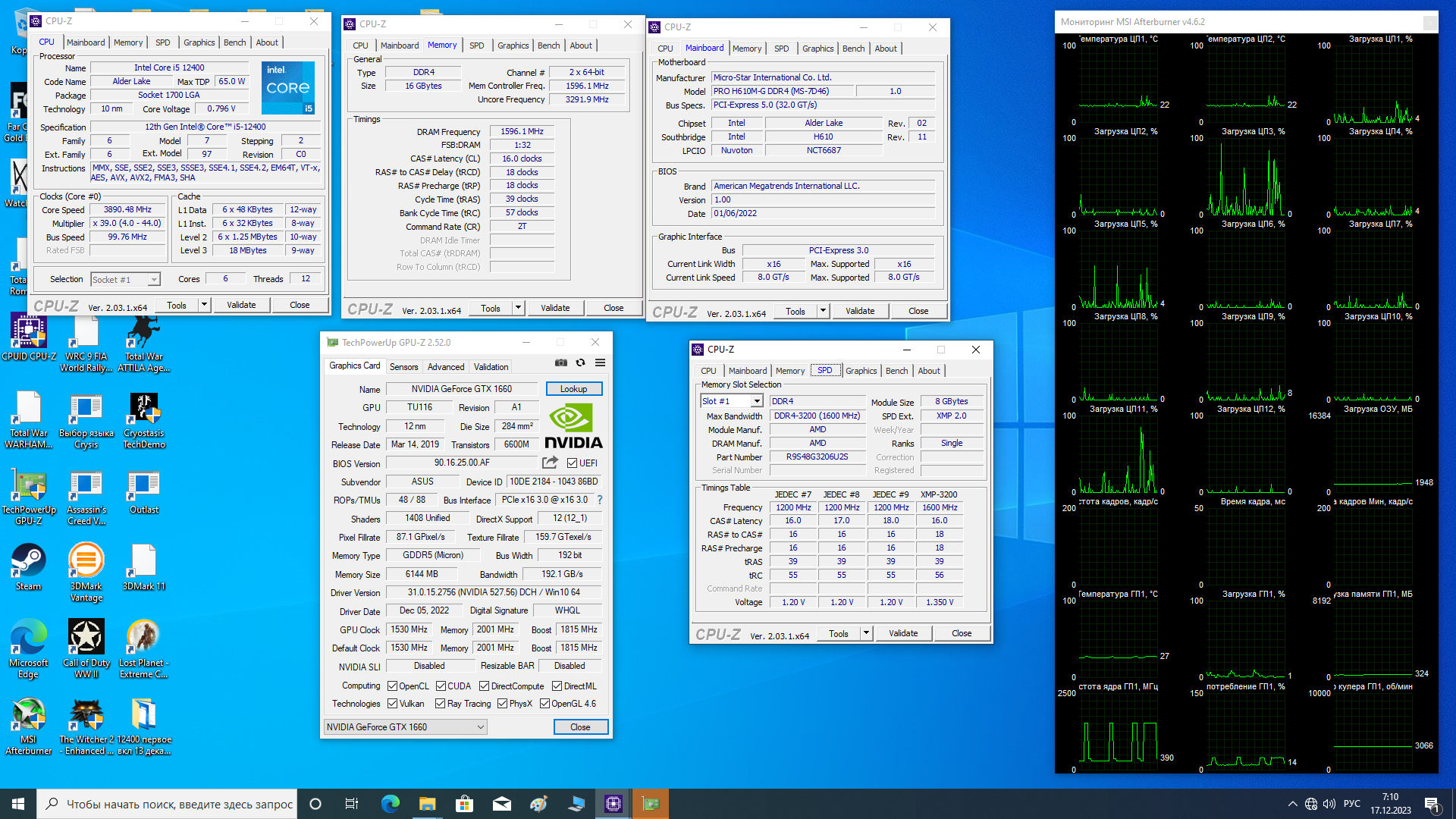Open the NVIDIA GeForce GTX 1660 dropdown
This screenshot has width=1456, height=819.
[405, 727]
